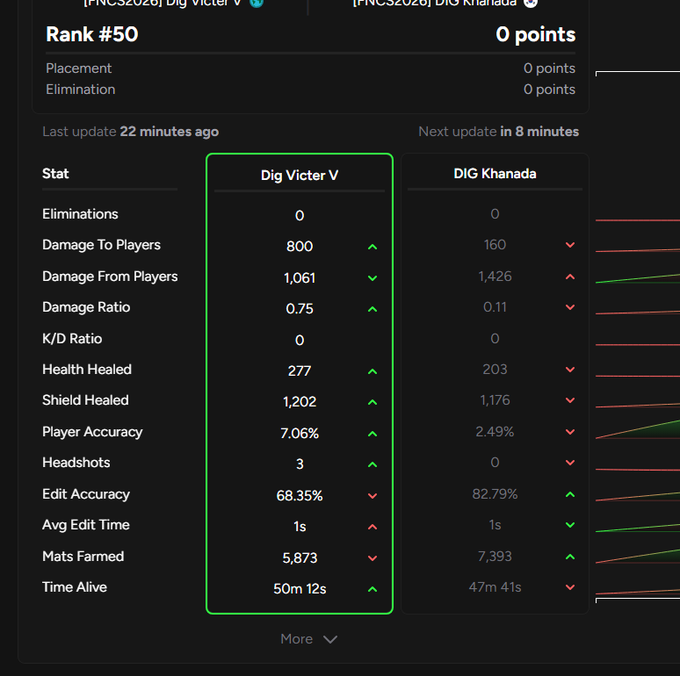Click Khanada's Mats Farmed up arrow
The image size is (680, 676).
click(x=570, y=557)
